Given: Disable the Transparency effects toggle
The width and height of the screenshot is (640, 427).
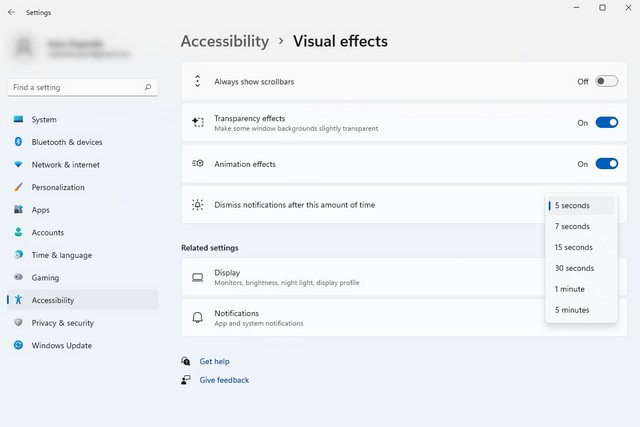Looking at the screenshot, I should (606, 123).
